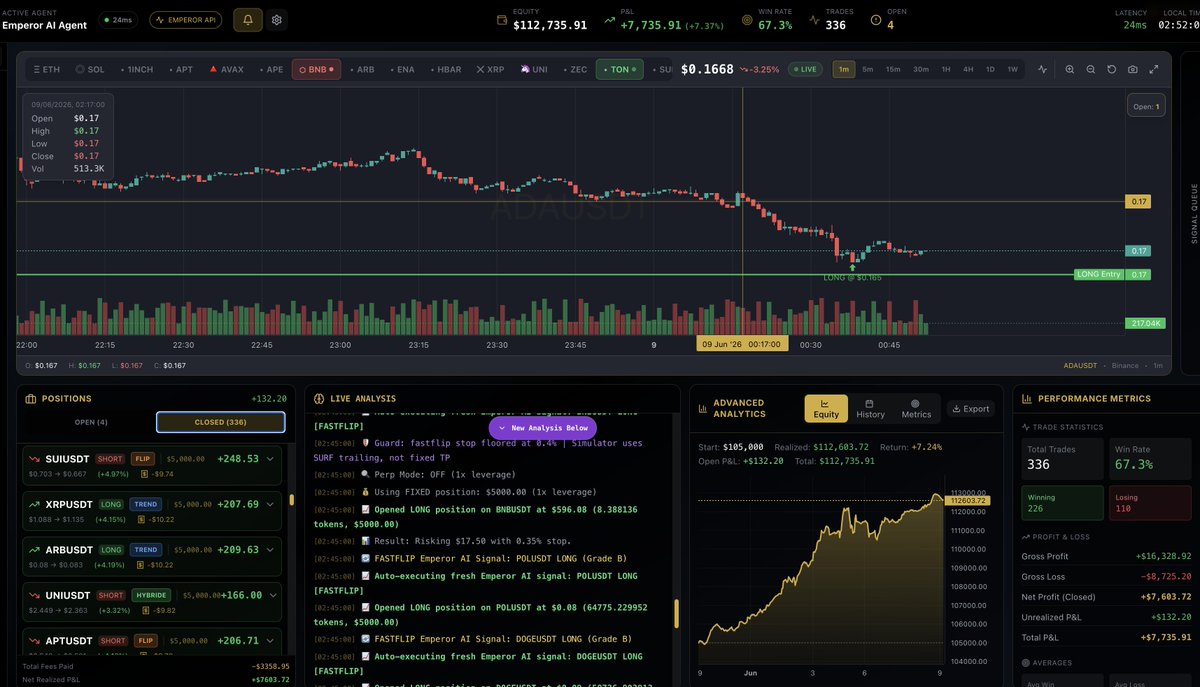The height and width of the screenshot is (687, 1200).
Task: Click the Live Analysis panel icon
Action: 320,398
